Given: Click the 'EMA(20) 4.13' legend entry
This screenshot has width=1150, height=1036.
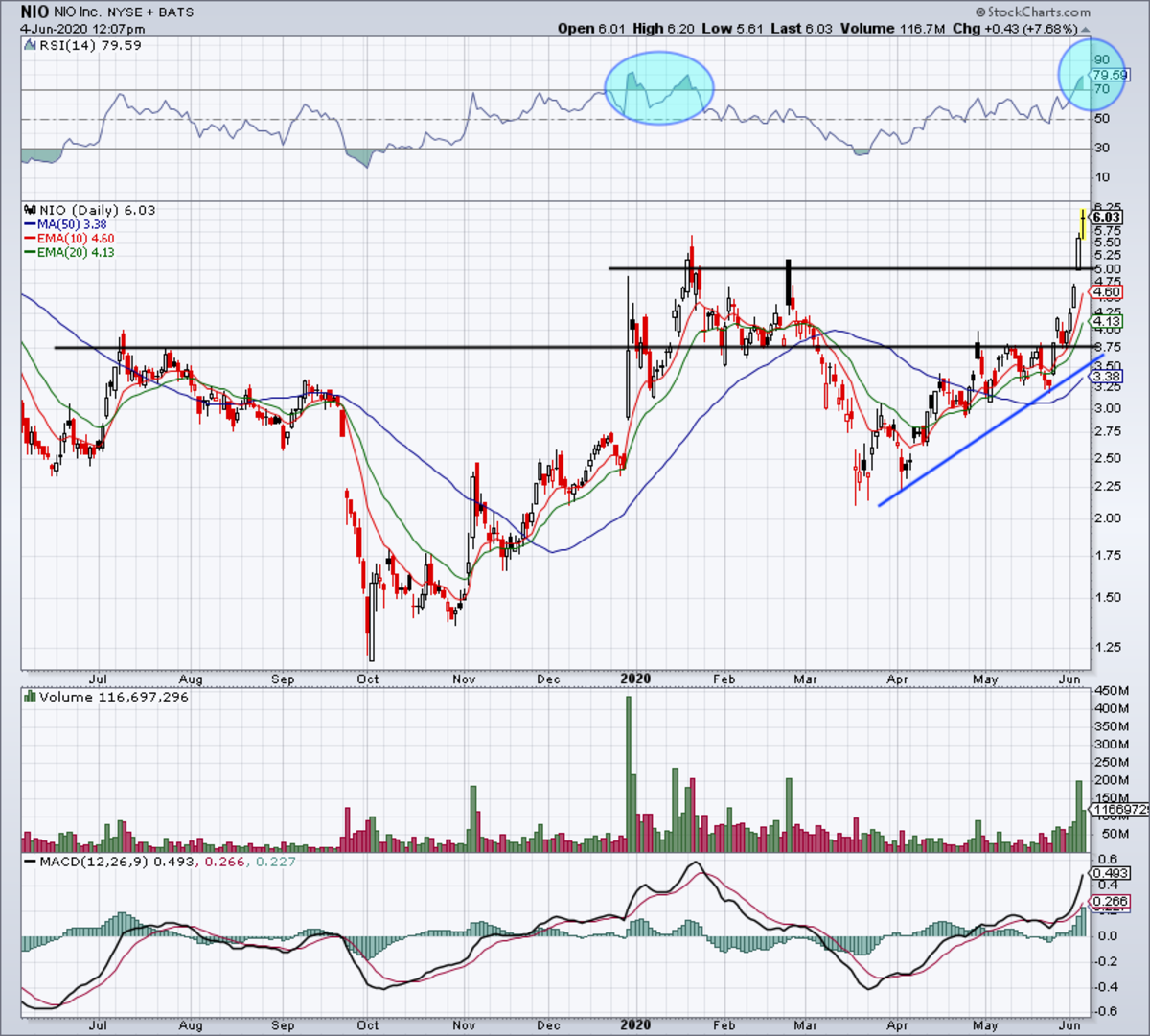Looking at the screenshot, I should pyautogui.click(x=76, y=253).
